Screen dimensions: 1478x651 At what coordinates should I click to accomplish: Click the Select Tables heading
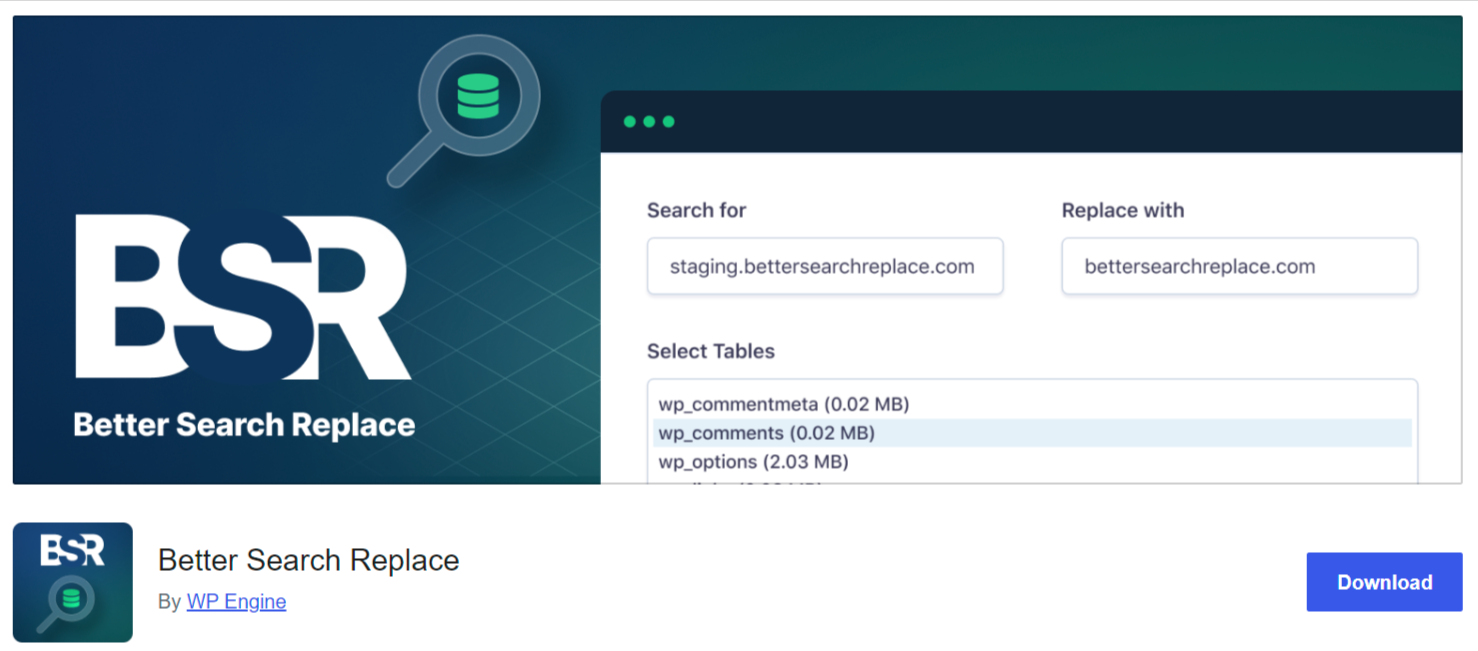point(710,352)
